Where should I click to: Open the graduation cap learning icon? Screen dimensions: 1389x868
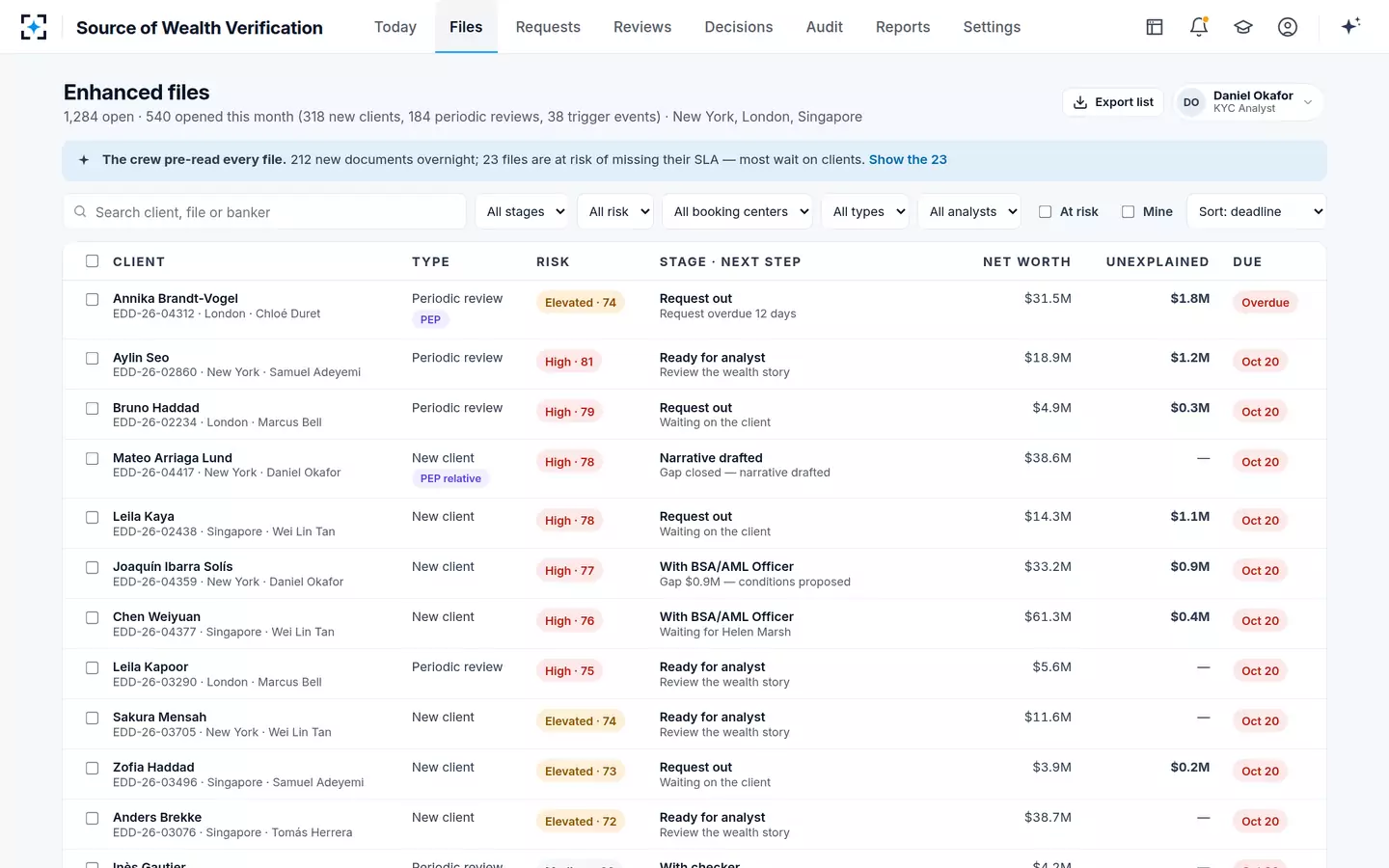(x=1243, y=27)
